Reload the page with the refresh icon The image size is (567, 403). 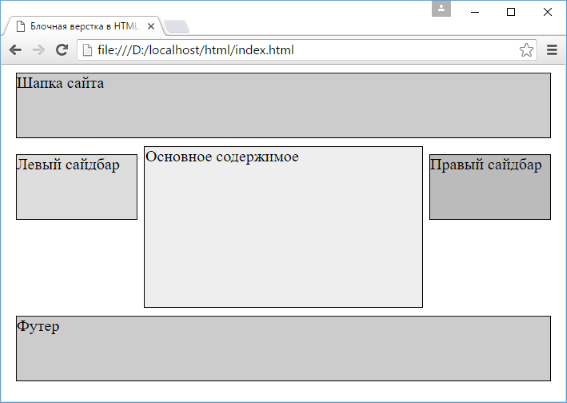pyautogui.click(x=62, y=50)
